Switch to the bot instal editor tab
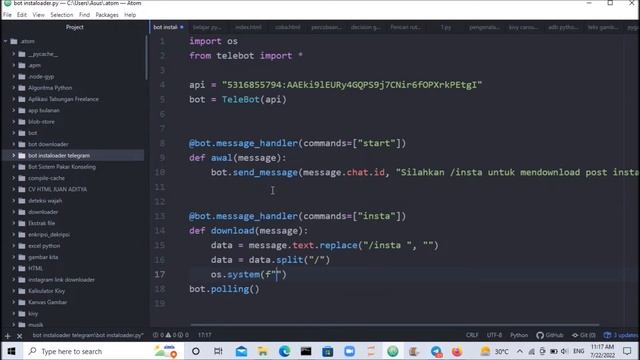 168,27
